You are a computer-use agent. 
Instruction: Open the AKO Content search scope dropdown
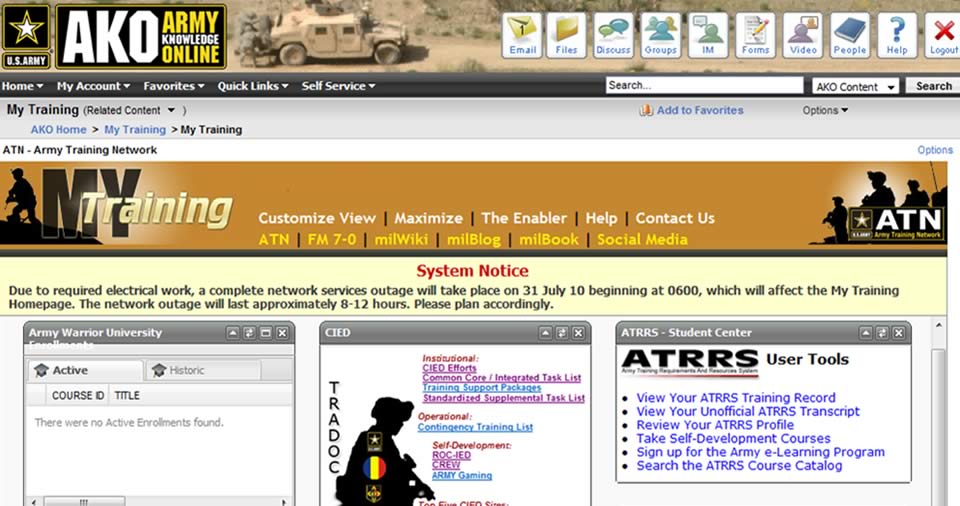[855, 86]
